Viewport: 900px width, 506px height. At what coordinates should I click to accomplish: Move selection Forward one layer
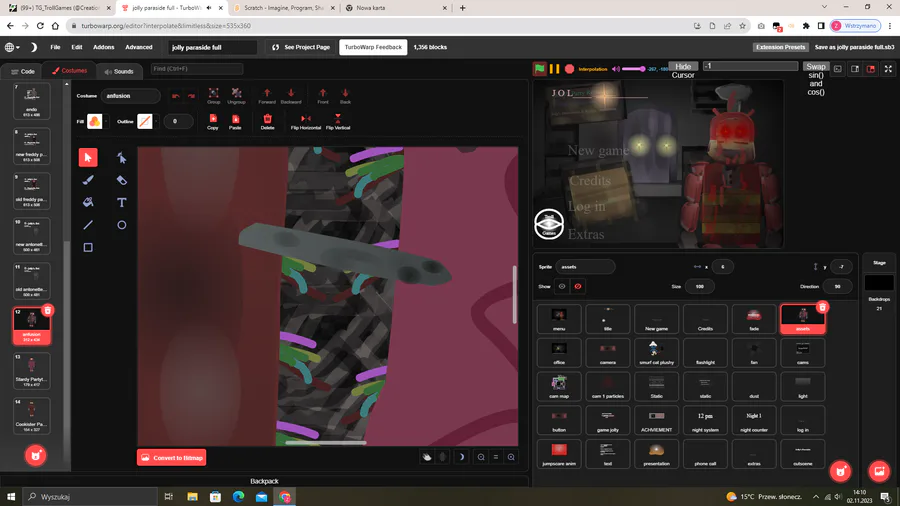(x=267, y=96)
